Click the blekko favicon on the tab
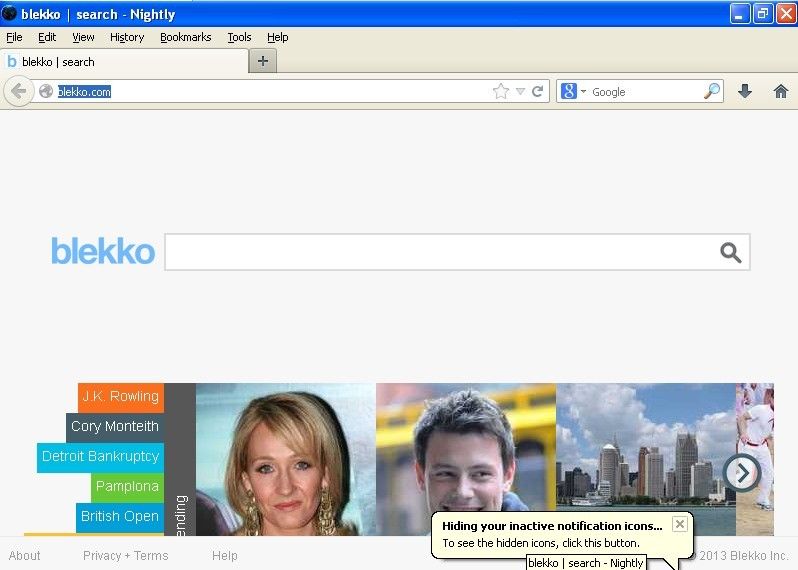Screen dimensions: 798x570 click(x=12, y=62)
